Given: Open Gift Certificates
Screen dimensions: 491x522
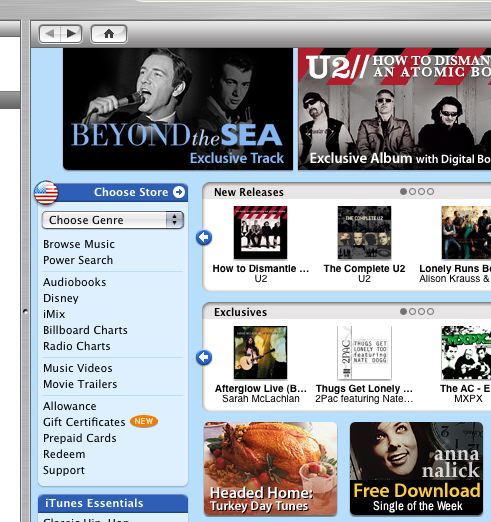Looking at the screenshot, I should point(84,422).
